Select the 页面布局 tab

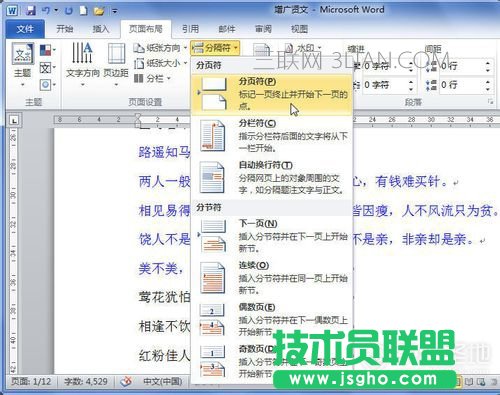click(146, 29)
